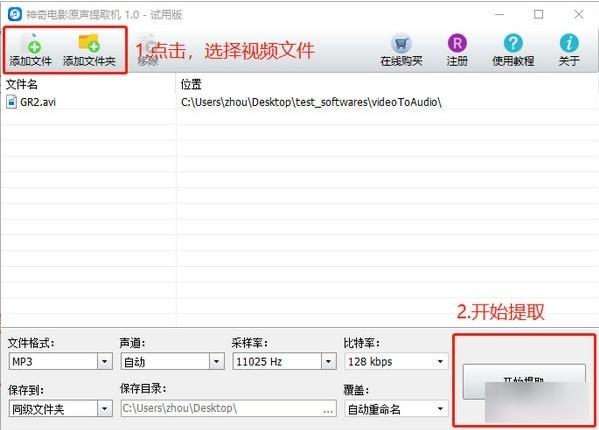Screen dimensions: 599x430
Task: Open the 覆盖 自动重命名 dropdown
Action: click(440, 409)
